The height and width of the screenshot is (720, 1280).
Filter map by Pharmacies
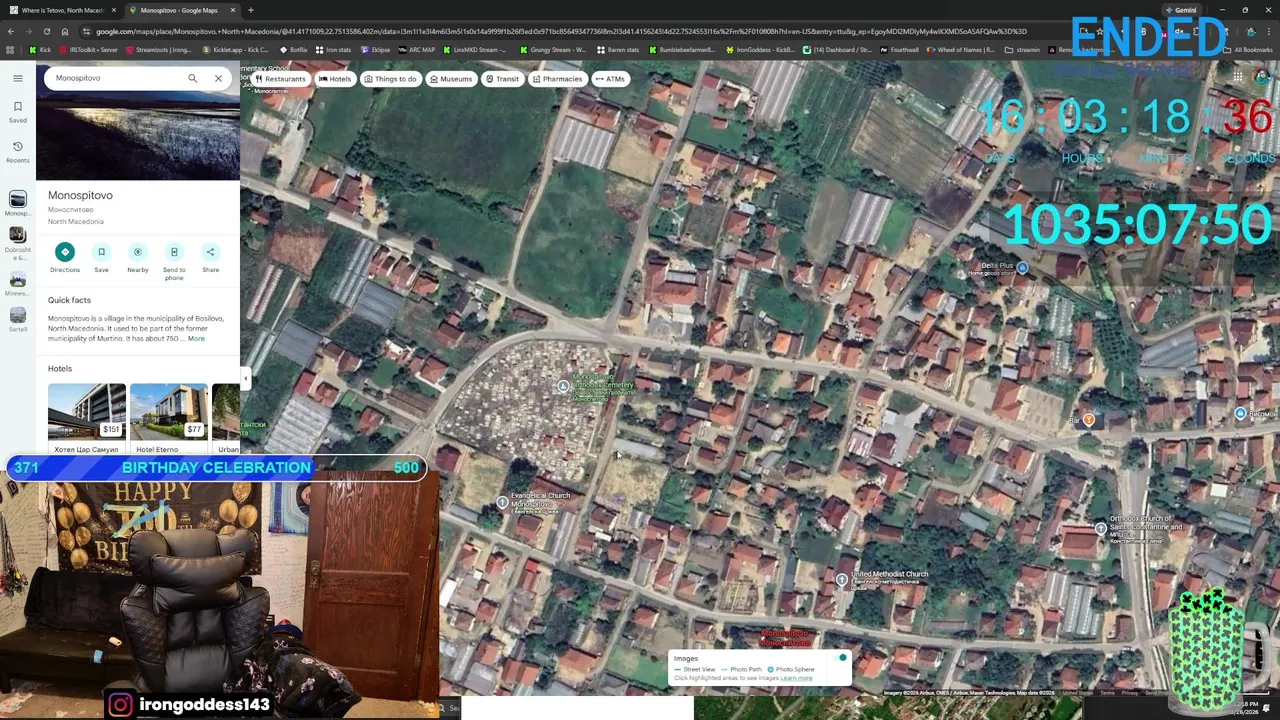[556, 79]
